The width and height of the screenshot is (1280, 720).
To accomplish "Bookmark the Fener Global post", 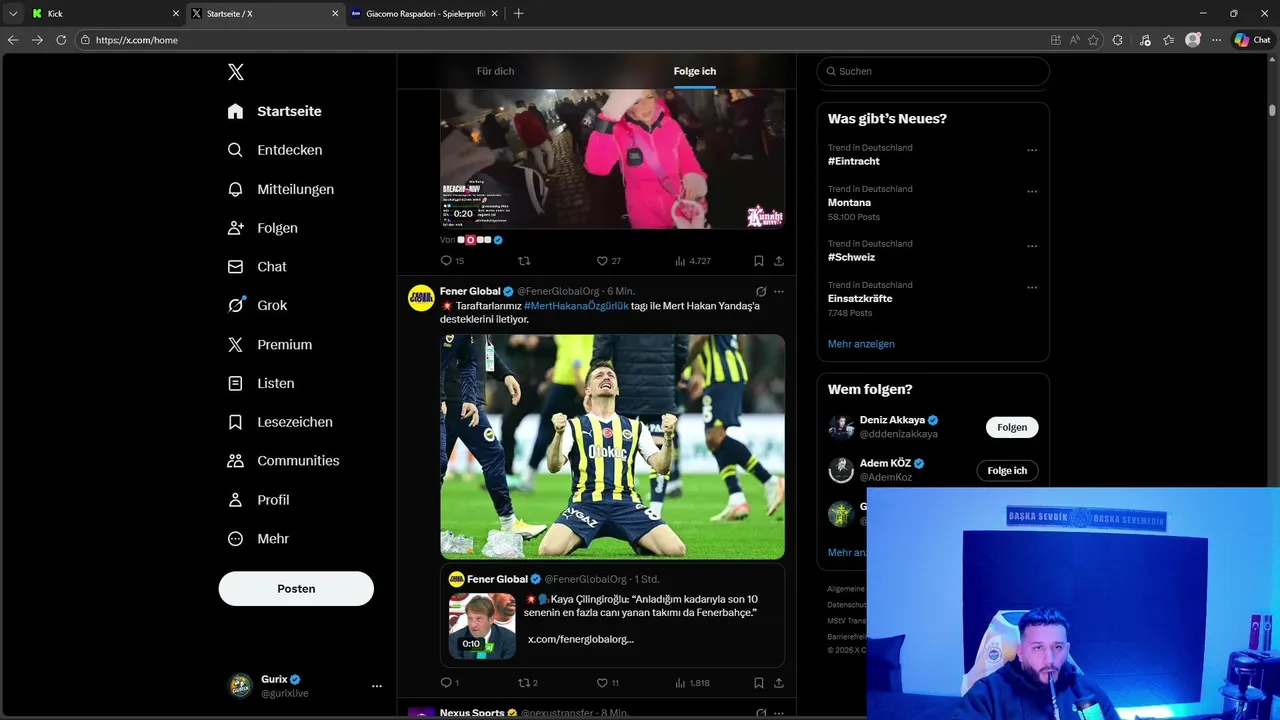I will point(759,683).
